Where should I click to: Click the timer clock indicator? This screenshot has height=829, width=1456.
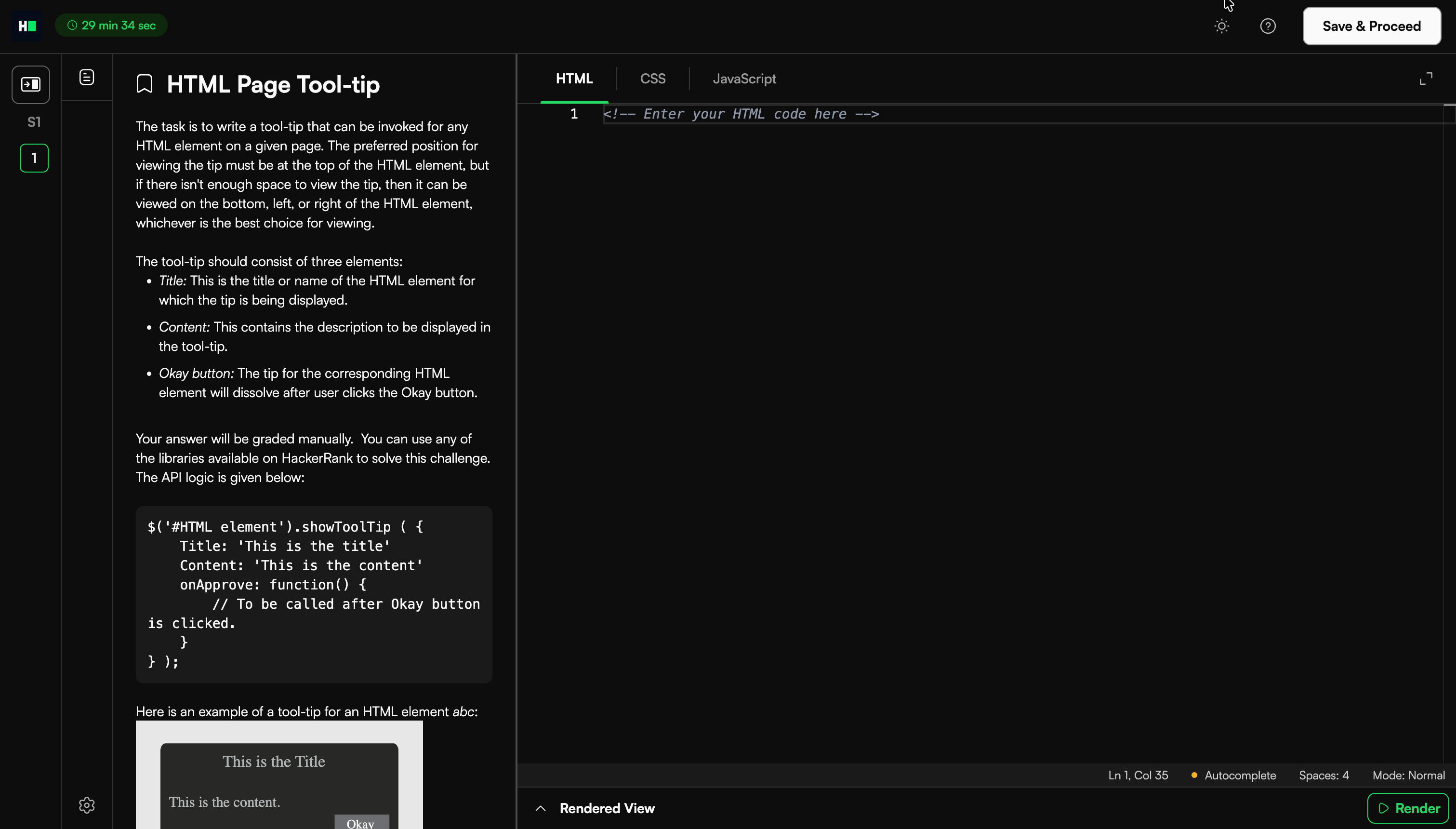coord(111,26)
